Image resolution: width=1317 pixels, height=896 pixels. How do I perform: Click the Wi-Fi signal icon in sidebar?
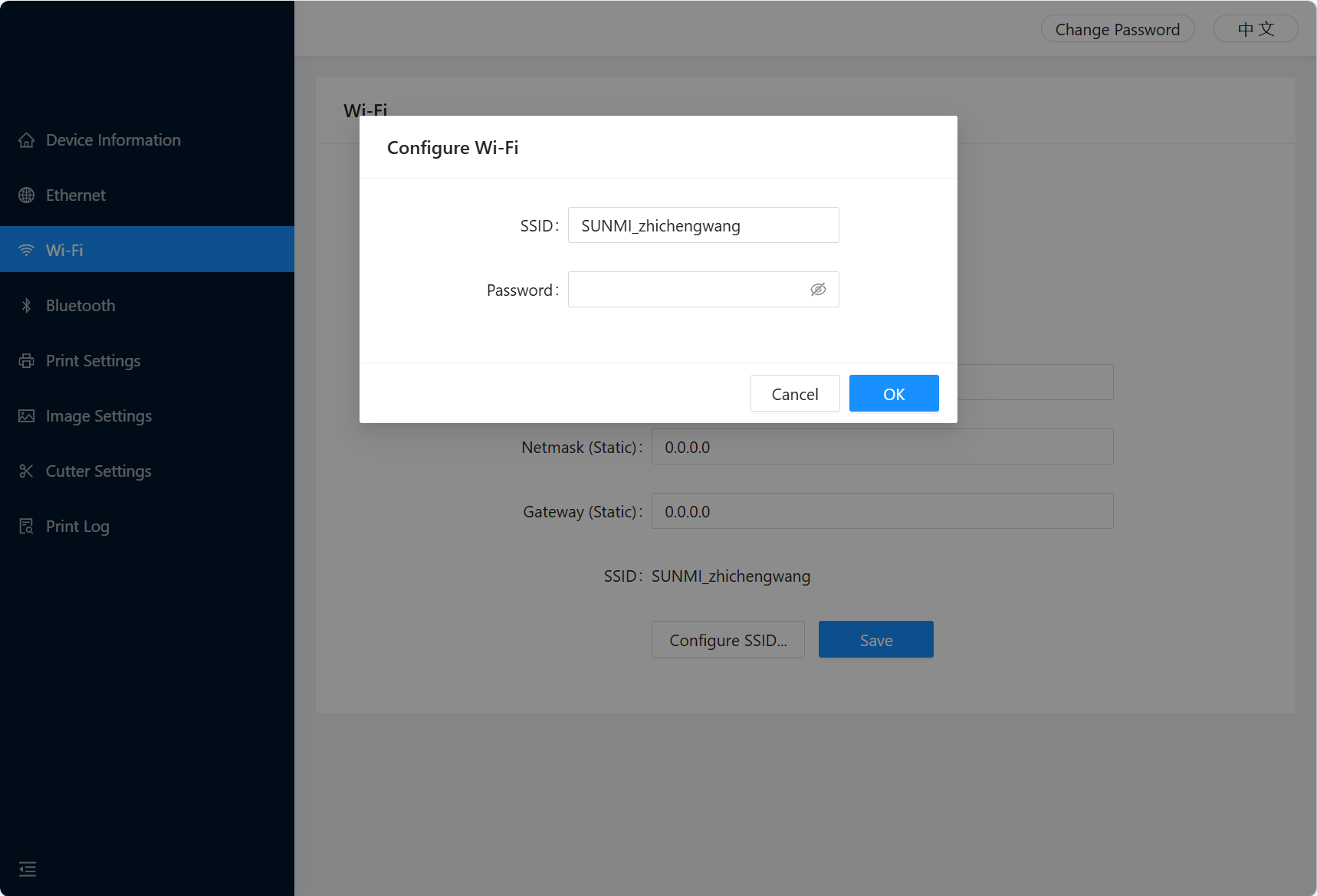tap(27, 251)
